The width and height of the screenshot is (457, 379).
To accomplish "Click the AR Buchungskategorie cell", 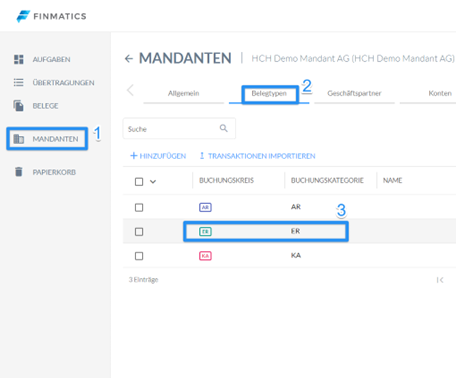I will (x=296, y=207).
